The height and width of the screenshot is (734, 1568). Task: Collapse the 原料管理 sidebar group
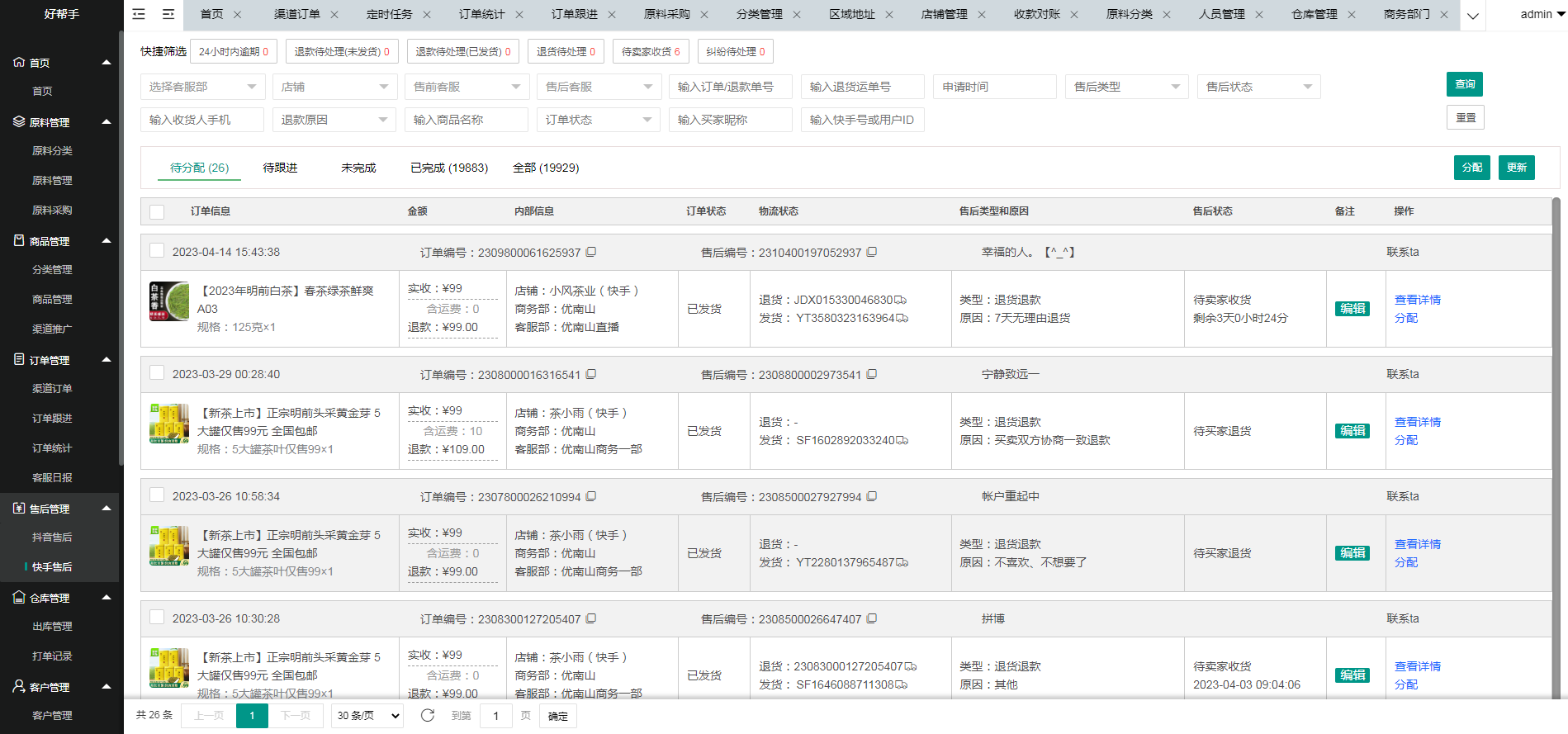coord(107,122)
